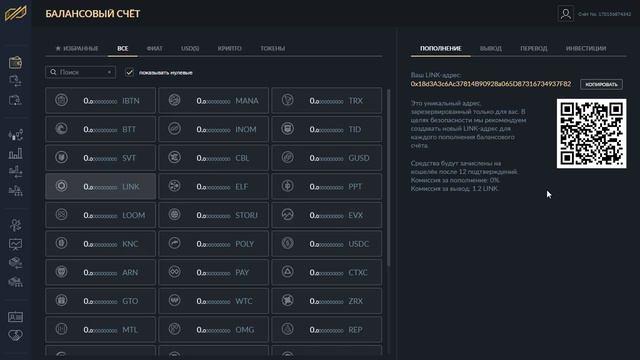Select the MTL balance card
Screen dimensions: 640x360
pyautogui.click(x=100, y=329)
